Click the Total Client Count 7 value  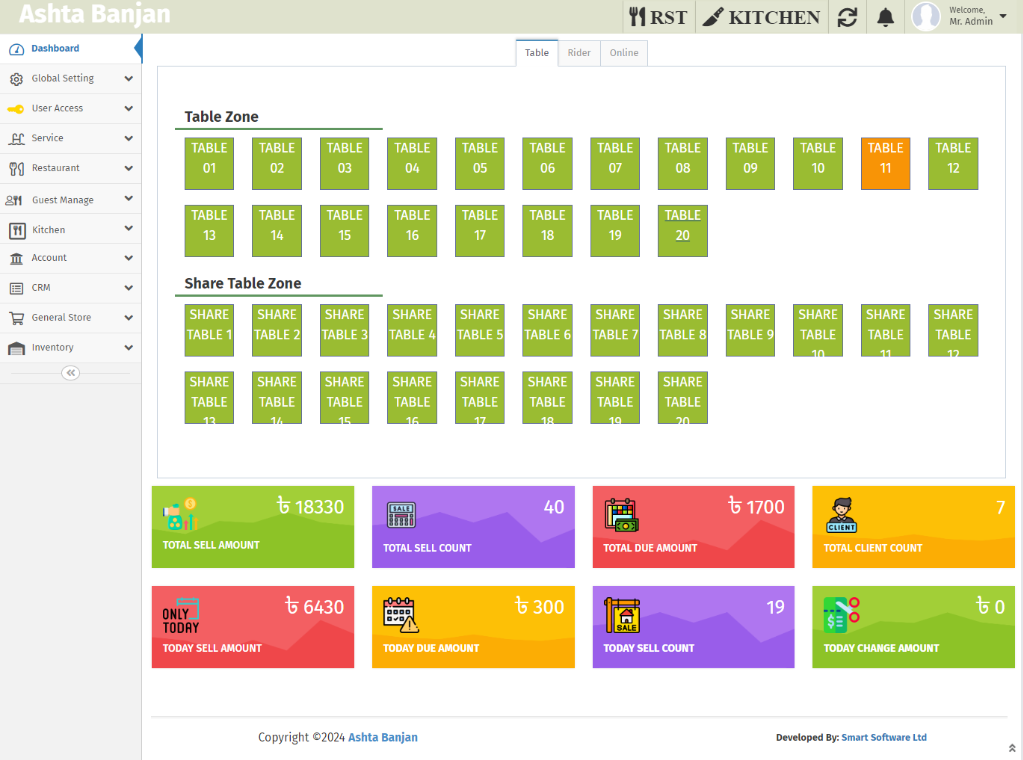(1000, 508)
